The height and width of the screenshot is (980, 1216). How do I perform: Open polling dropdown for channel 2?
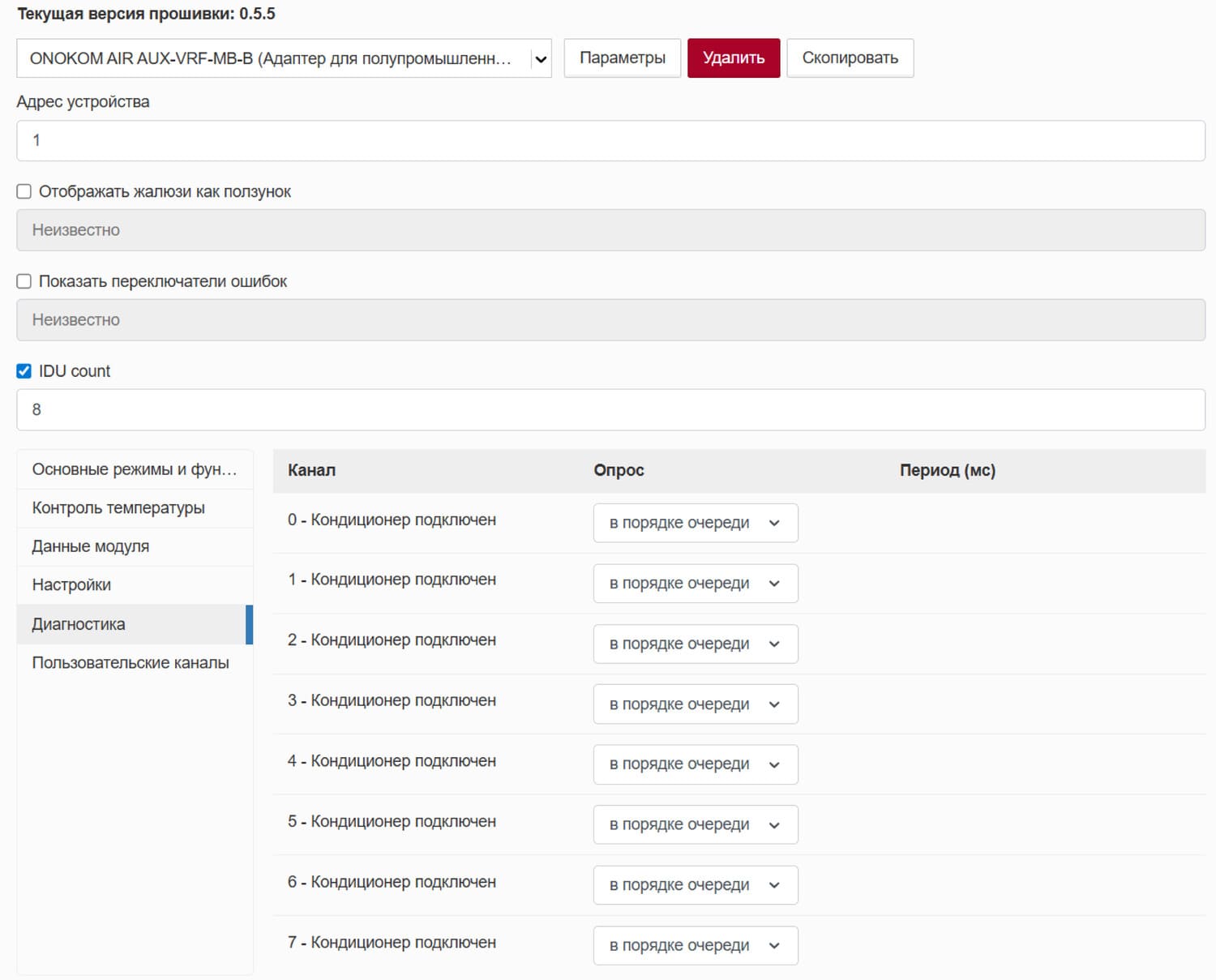(x=695, y=644)
